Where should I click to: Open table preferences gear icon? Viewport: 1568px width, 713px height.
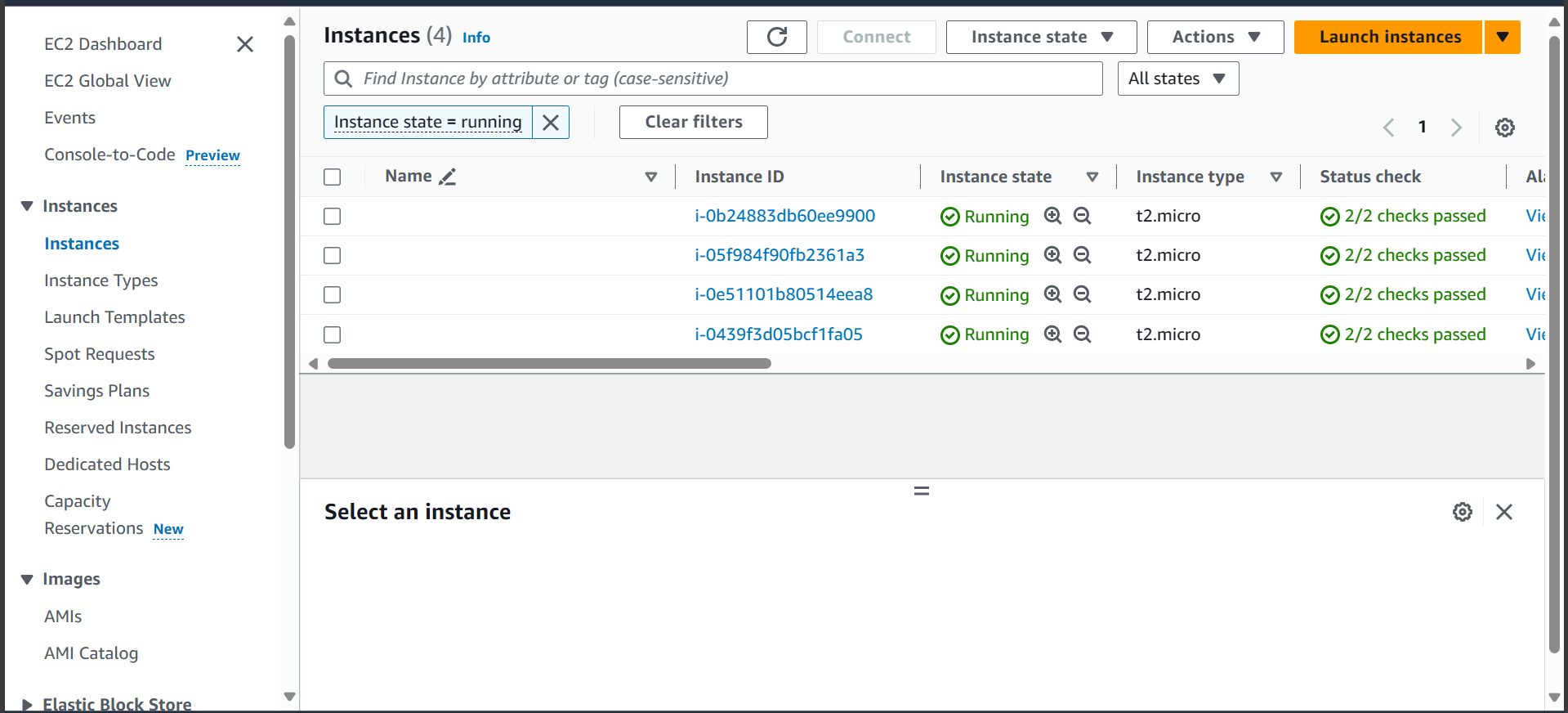(1504, 128)
